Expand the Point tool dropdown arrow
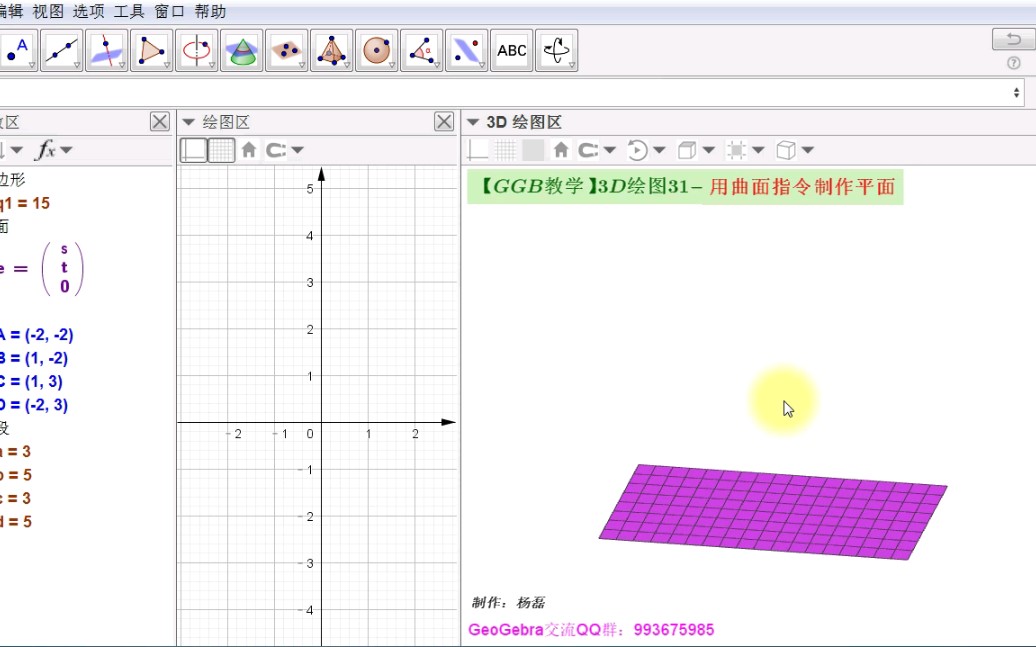 (31, 64)
